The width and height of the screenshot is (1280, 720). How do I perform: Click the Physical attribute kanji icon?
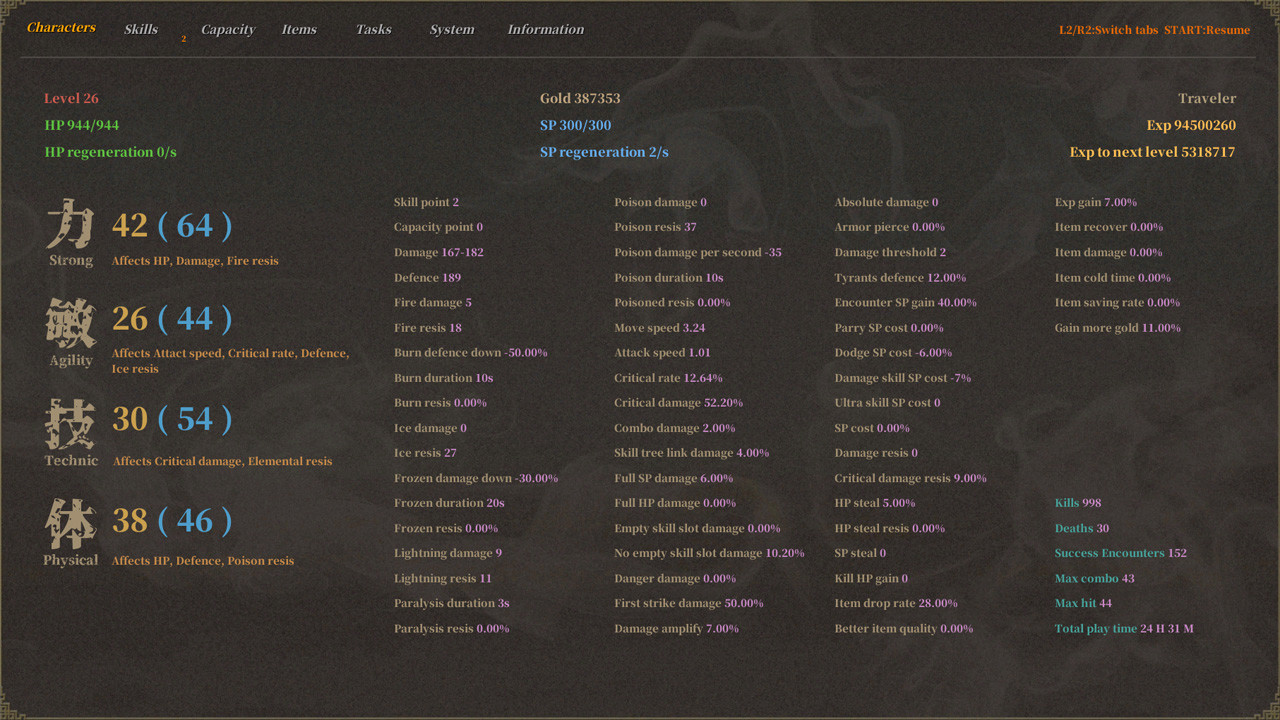[x=70, y=524]
